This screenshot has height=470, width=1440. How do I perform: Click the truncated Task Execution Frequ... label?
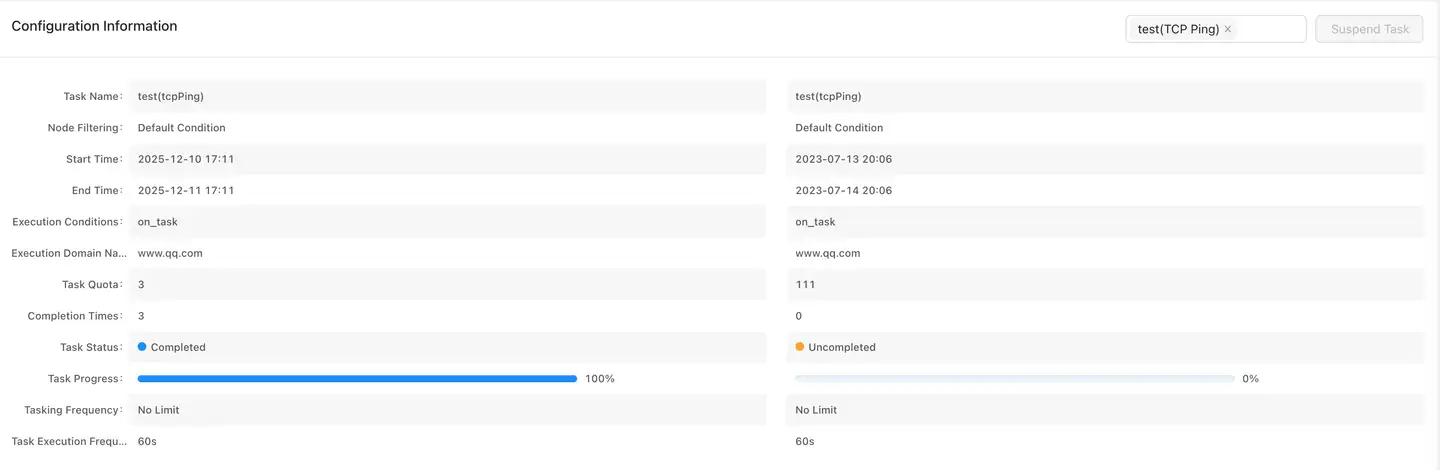66,441
